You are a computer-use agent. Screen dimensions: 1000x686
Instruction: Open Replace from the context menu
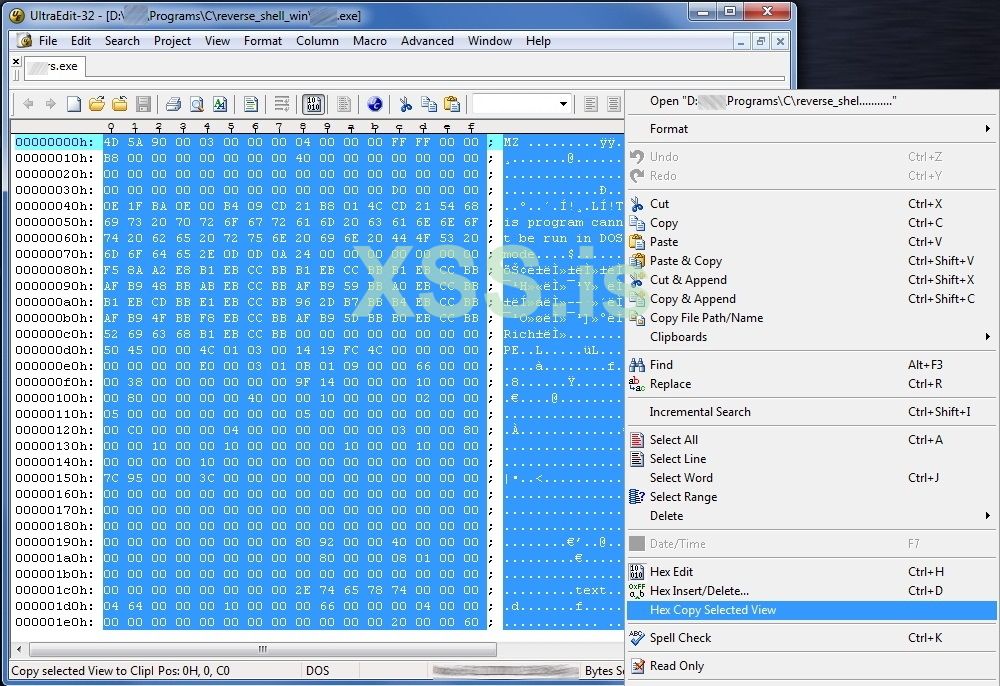[812, 384]
